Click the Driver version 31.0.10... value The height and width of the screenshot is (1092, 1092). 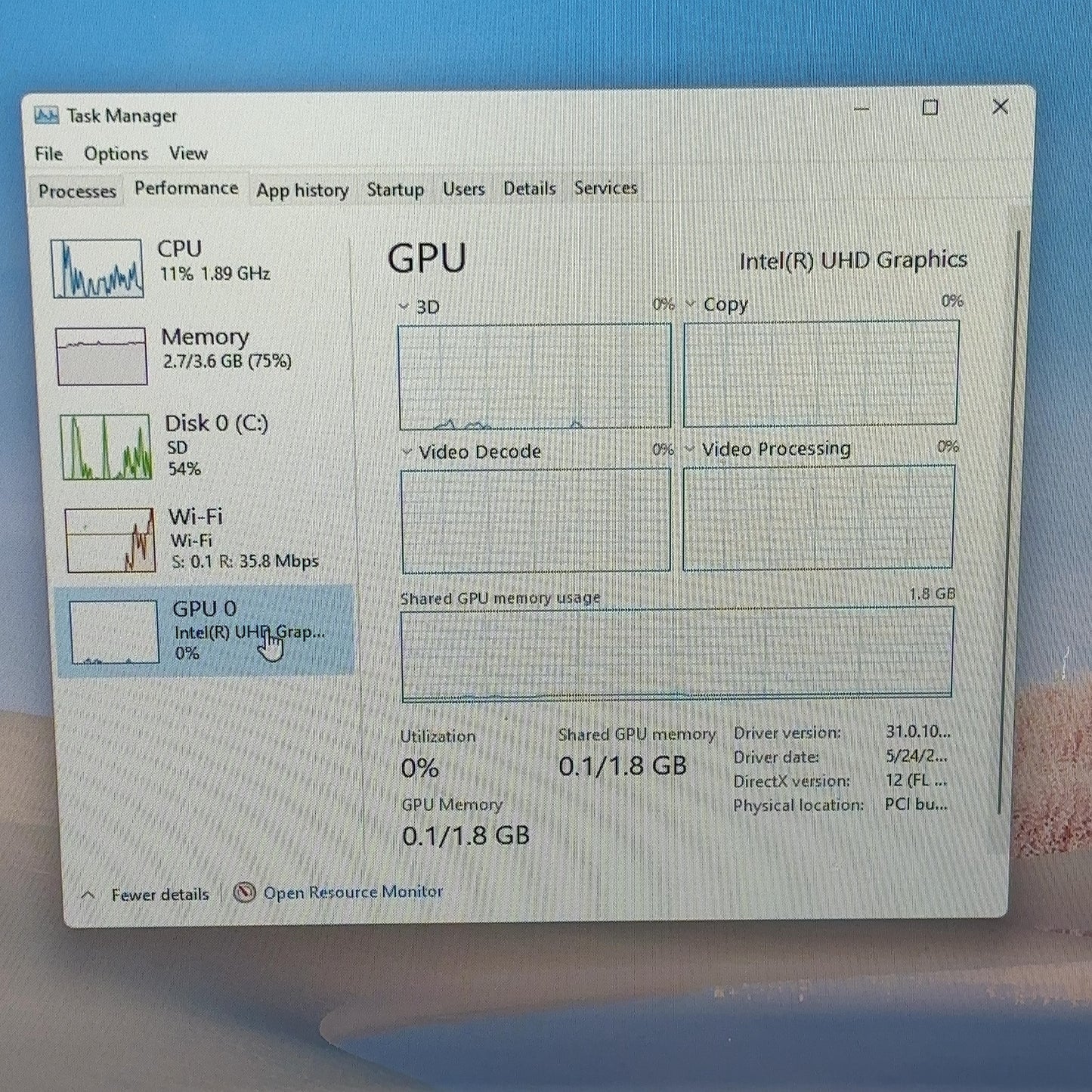click(918, 732)
